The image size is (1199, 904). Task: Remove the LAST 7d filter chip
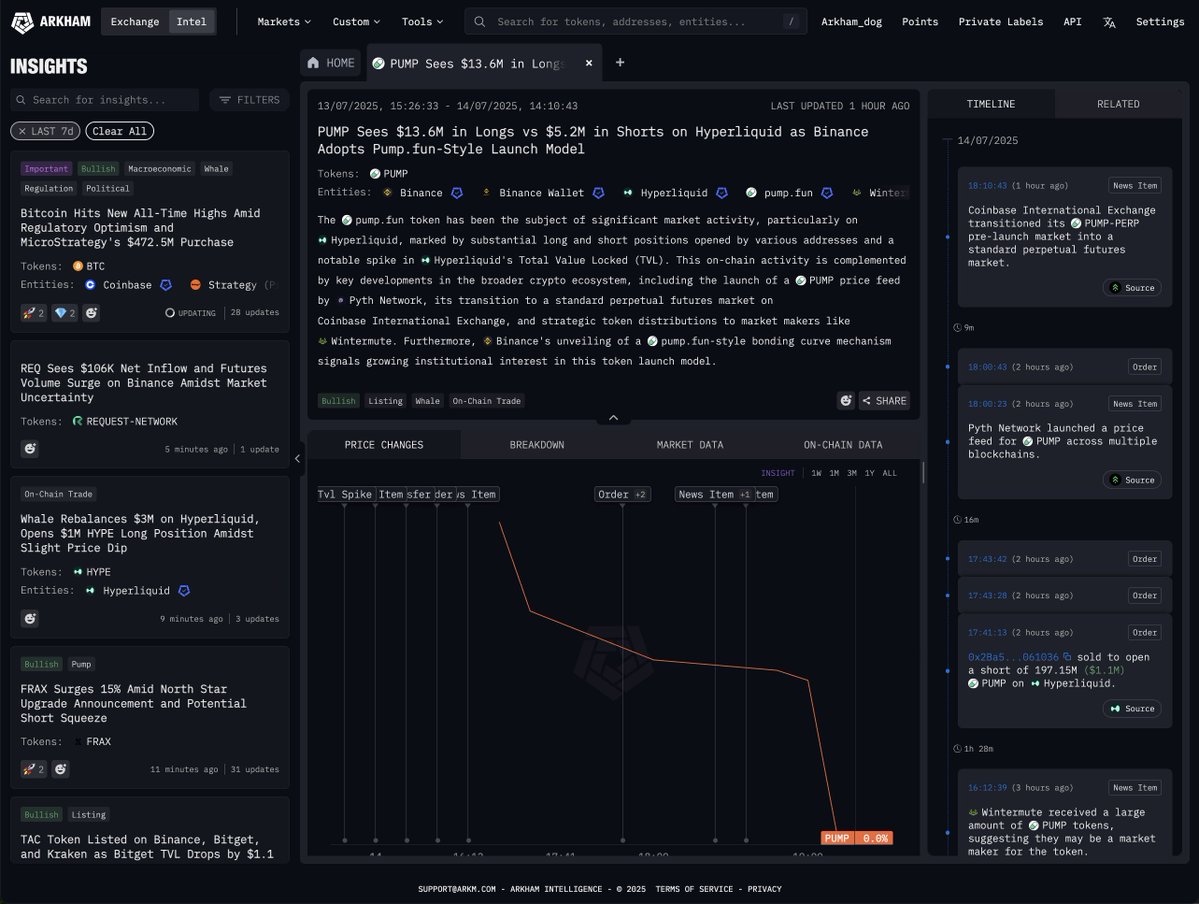[22, 132]
